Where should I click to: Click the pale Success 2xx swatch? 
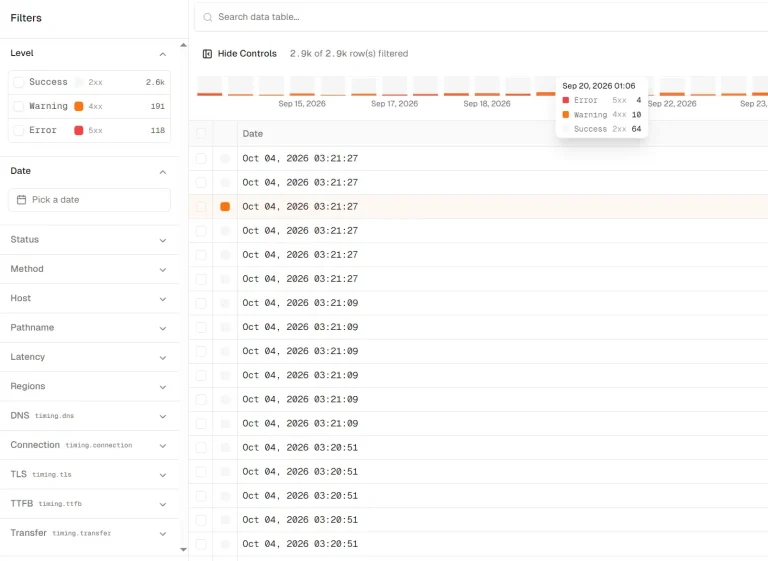[78, 82]
